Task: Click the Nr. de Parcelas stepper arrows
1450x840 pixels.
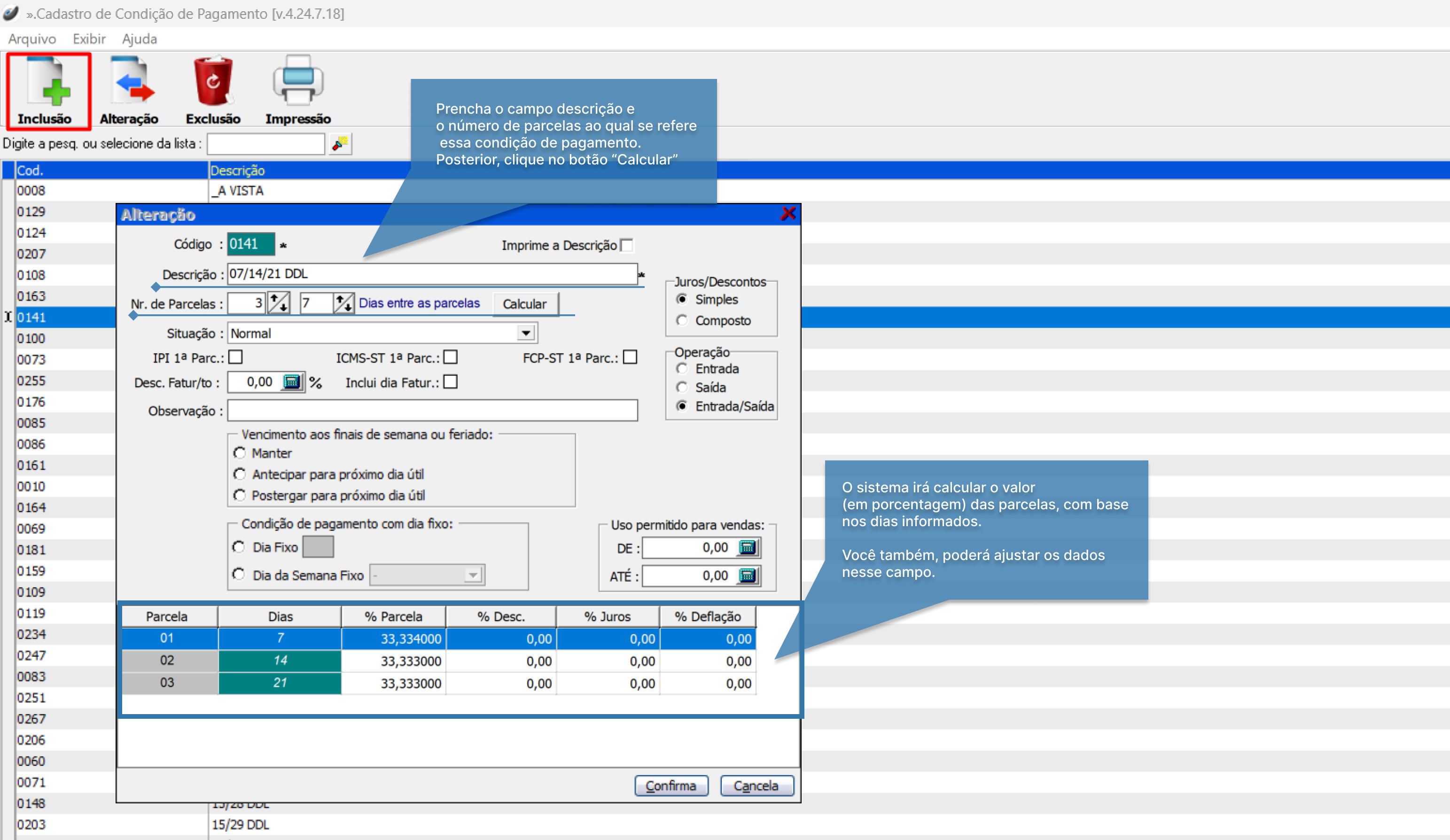Action: [x=279, y=303]
